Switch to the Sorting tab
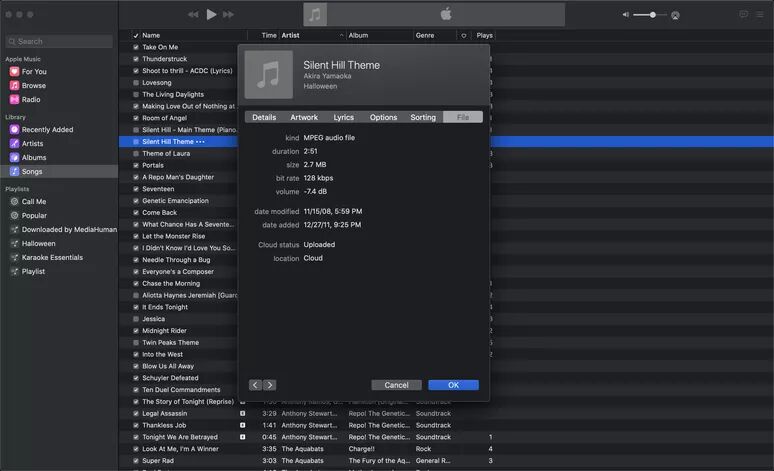 [423, 118]
